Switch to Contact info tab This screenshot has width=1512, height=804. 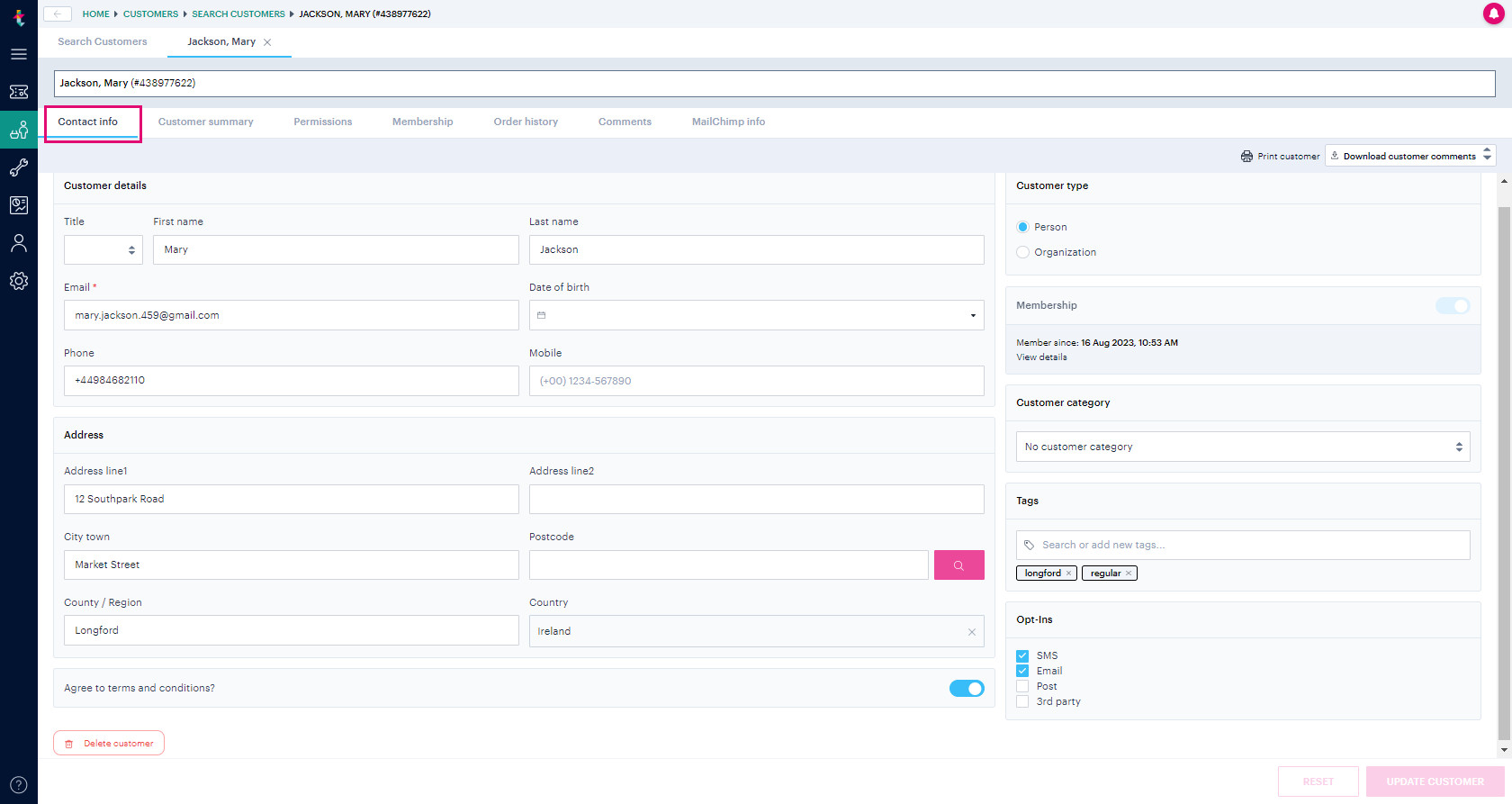tap(88, 122)
